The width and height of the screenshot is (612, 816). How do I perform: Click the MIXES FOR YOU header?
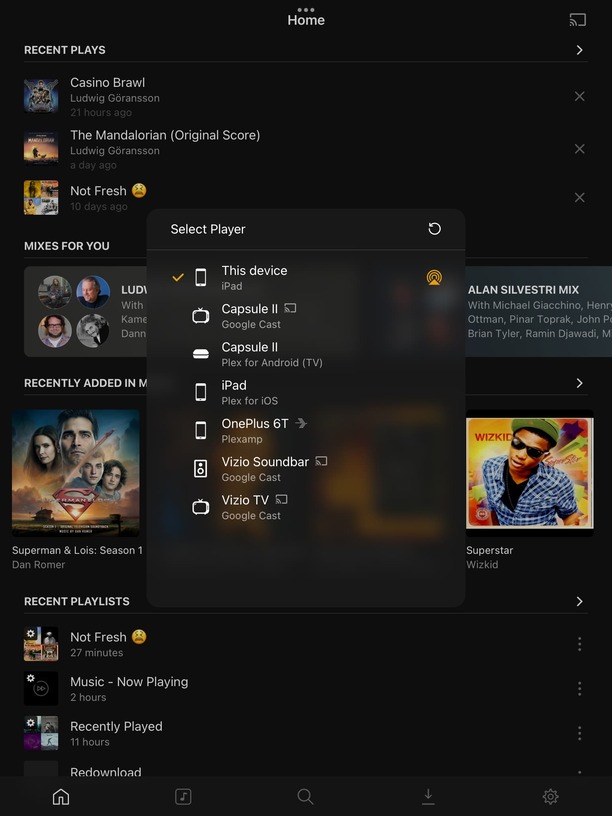coord(67,246)
